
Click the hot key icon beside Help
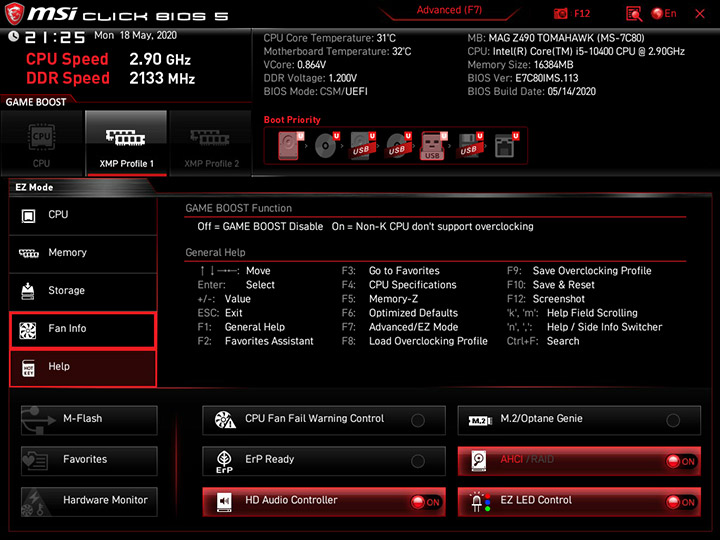[x=28, y=368]
